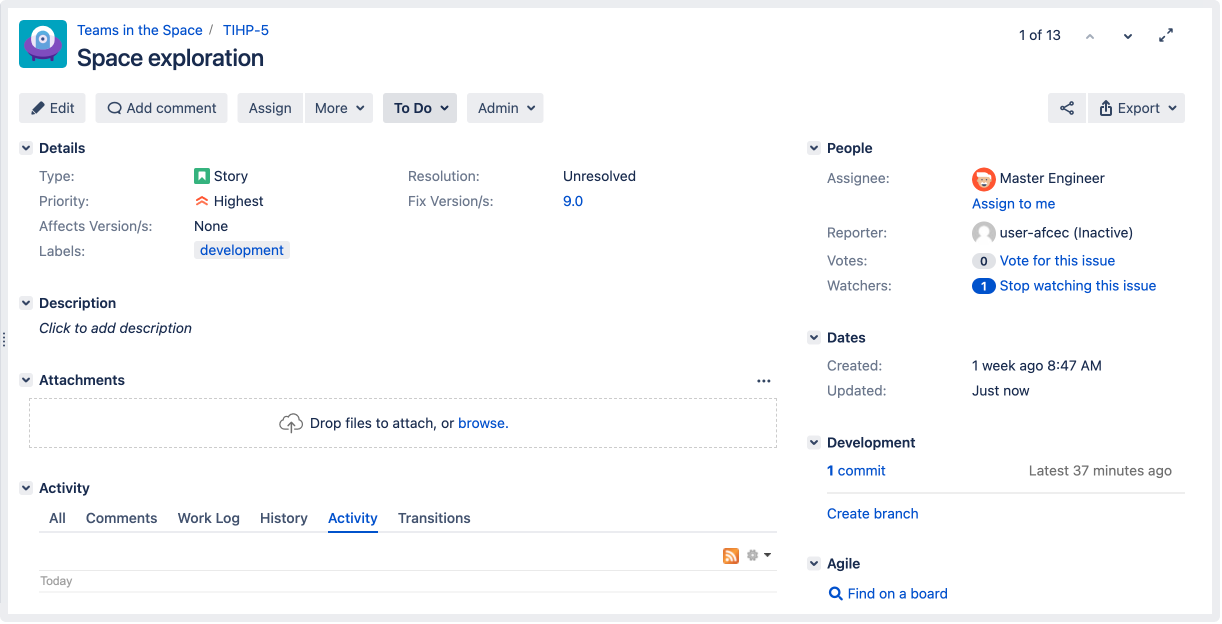The image size is (1222, 624).
Task: Click the Assign to me link
Action: (1013, 204)
